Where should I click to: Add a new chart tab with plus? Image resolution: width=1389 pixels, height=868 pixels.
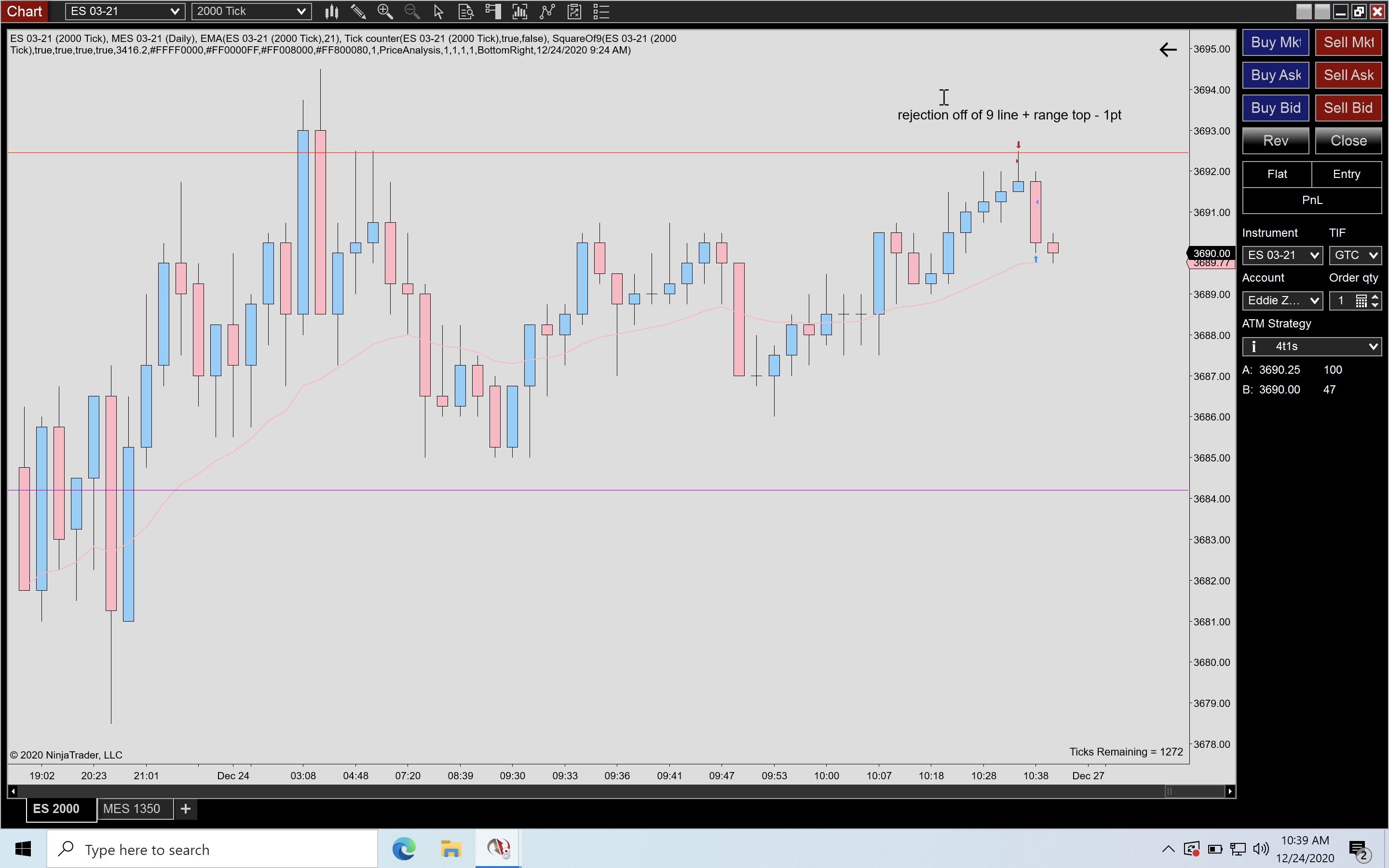pos(185,809)
